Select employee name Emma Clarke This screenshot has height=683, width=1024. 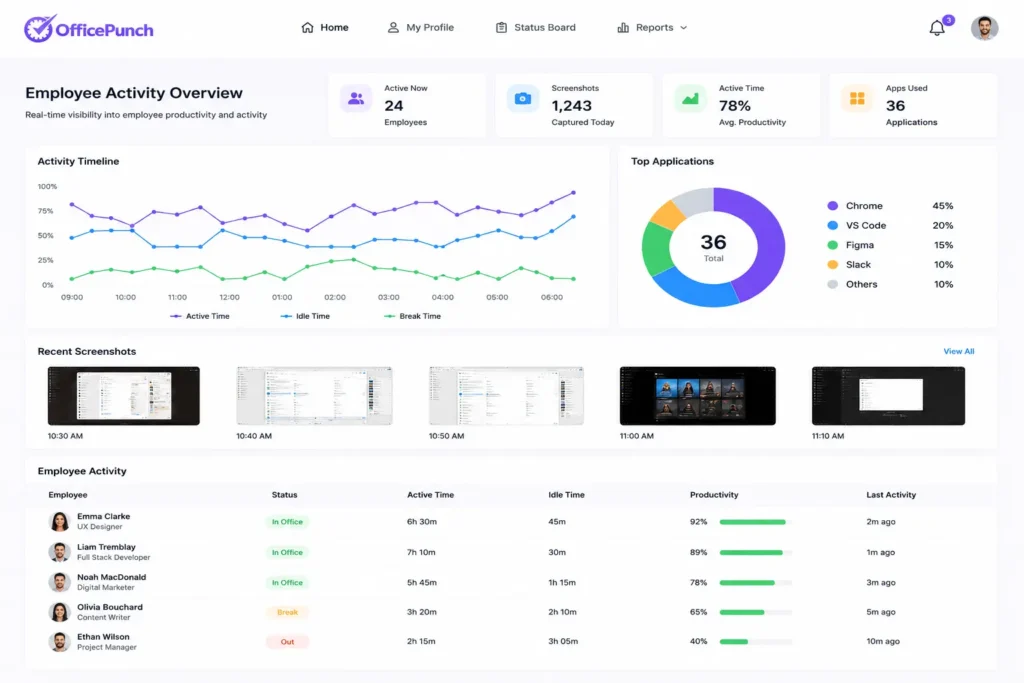pyautogui.click(x=103, y=516)
